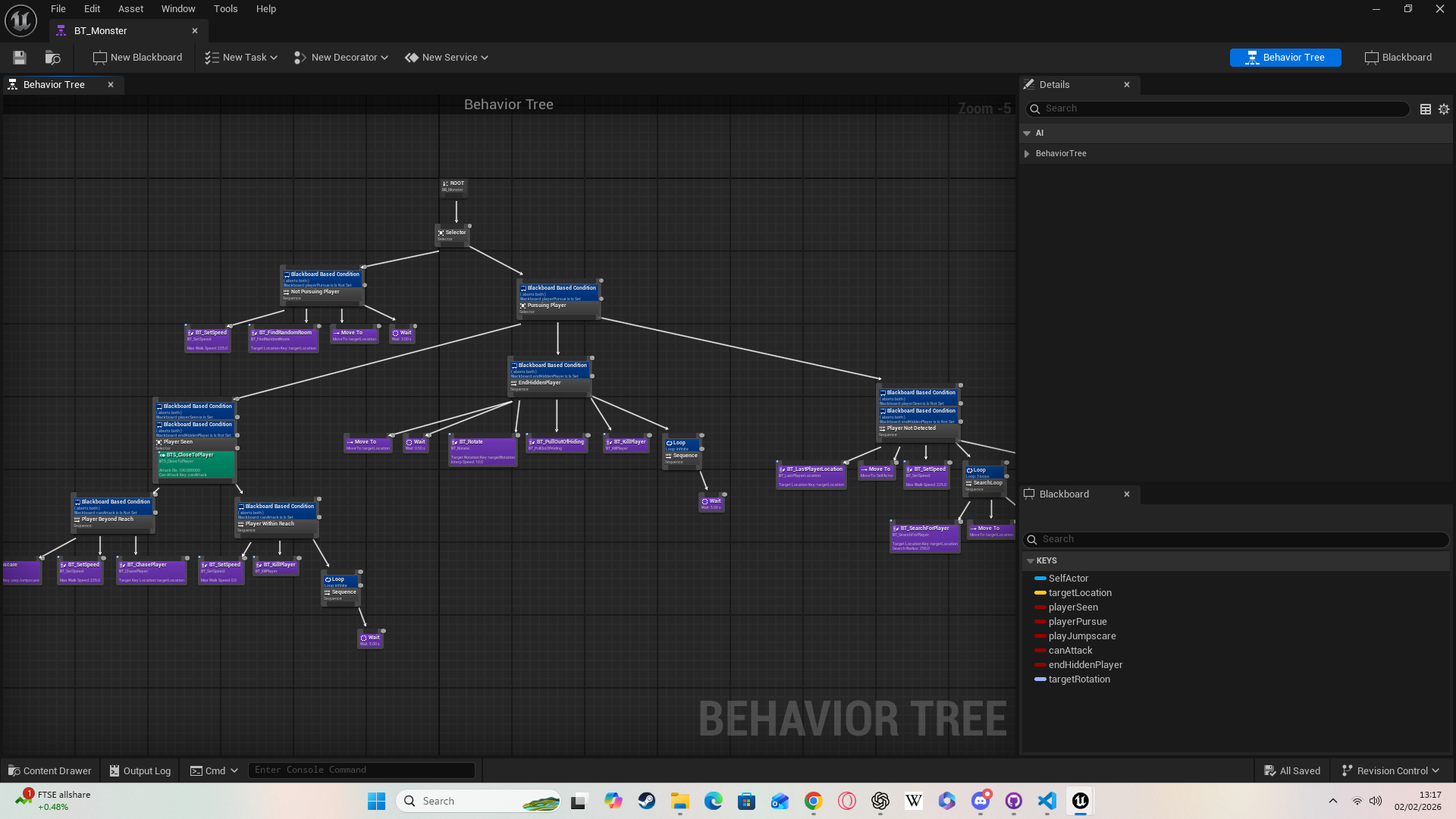The width and height of the screenshot is (1456, 819).
Task: Open Revision Control from the status bar
Action: point(1390,770)
